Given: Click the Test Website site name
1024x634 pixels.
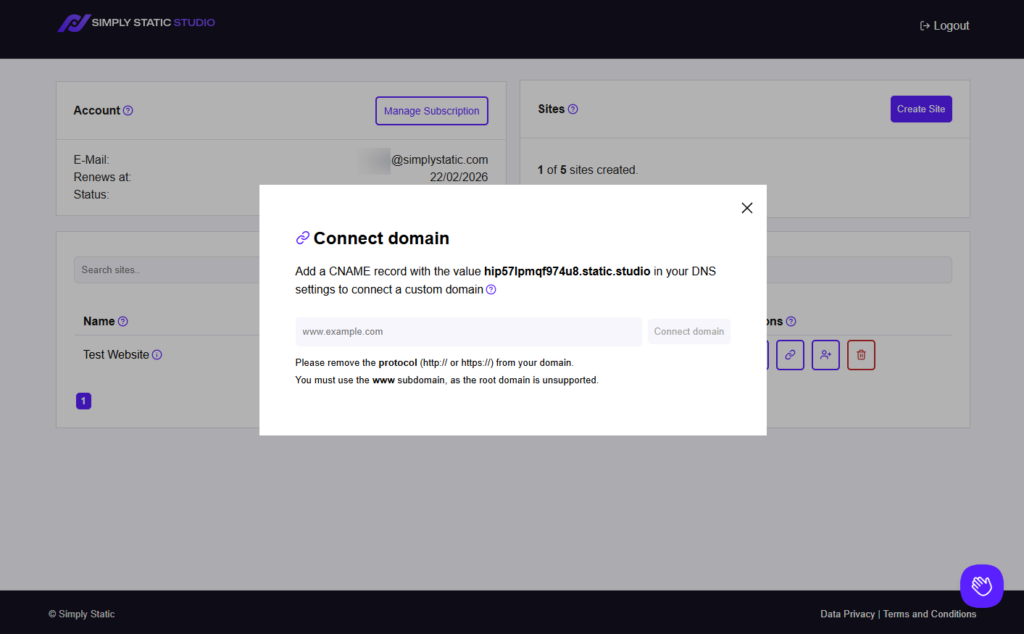Looking at the screenshot, I should [x=116, y=355].
